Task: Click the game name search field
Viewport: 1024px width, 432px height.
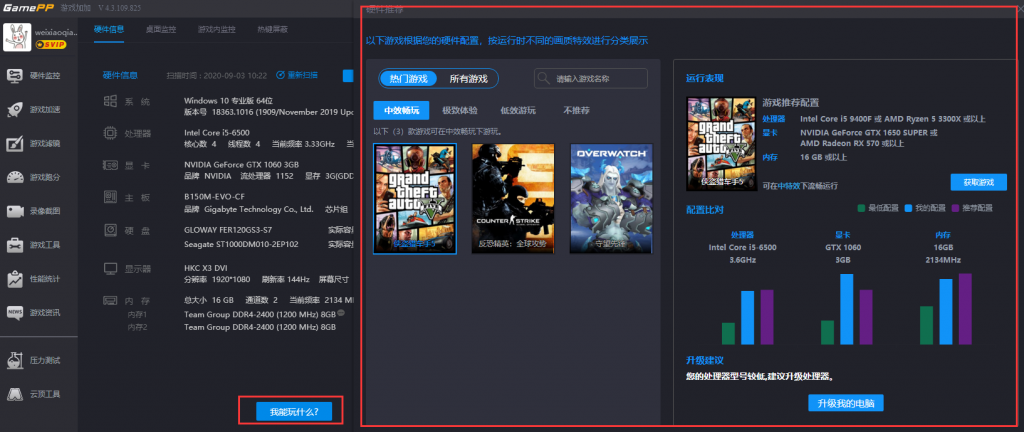Action: tap(591, 78)
